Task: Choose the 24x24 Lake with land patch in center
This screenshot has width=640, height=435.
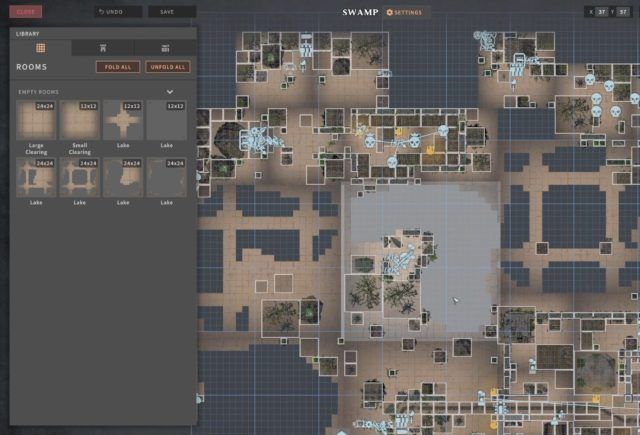Action: point(123,178)
